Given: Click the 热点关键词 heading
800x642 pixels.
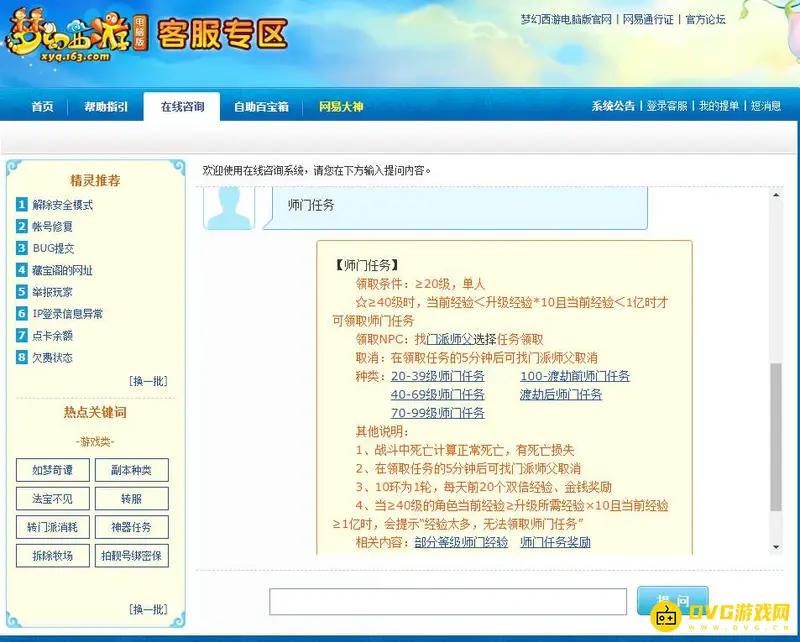Looking at the screenshot, I should 95,412.
